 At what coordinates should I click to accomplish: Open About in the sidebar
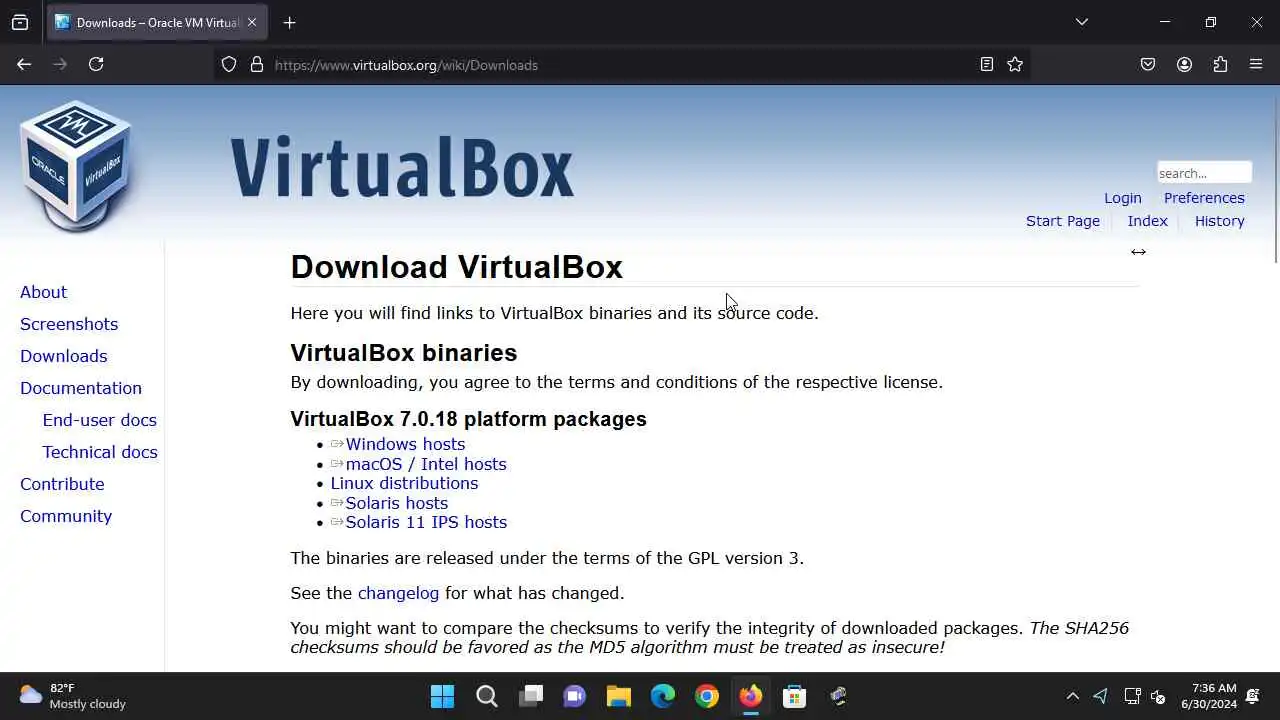[x=43, y=292]
